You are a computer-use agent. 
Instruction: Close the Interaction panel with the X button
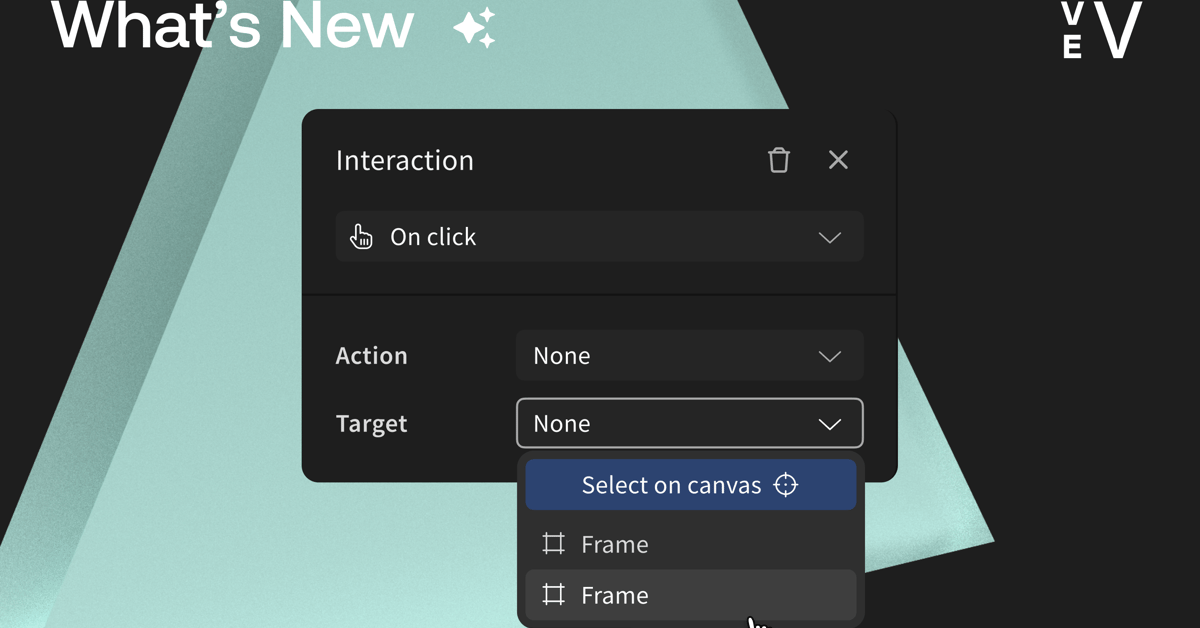pos(838,160)
